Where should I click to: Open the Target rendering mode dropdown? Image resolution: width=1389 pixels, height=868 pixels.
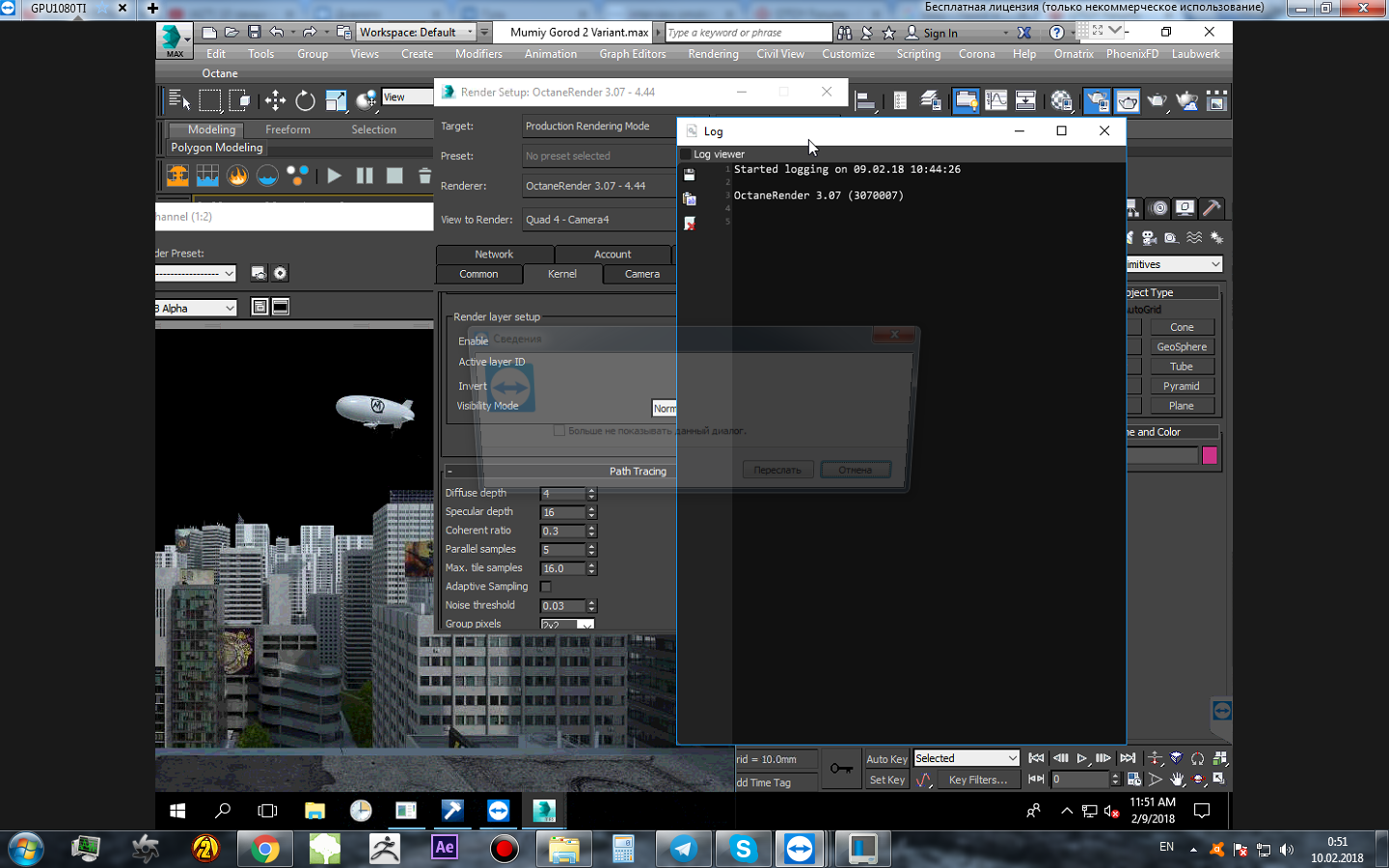point(599,126)
